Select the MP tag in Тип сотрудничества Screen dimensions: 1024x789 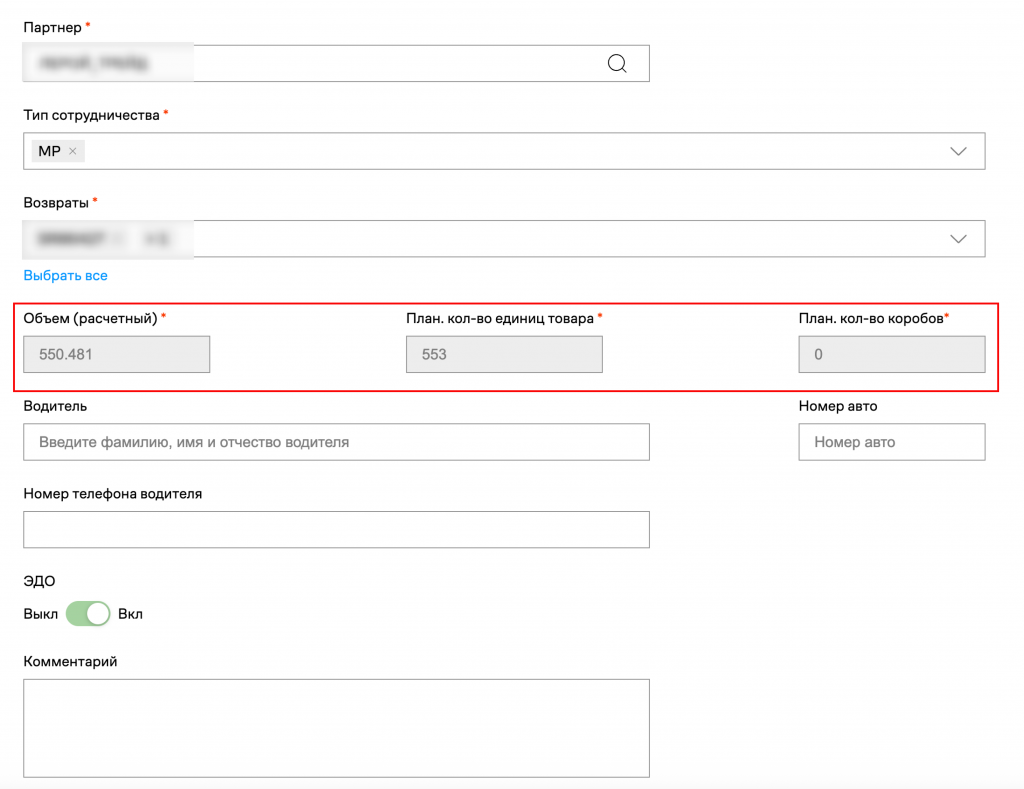49,152
